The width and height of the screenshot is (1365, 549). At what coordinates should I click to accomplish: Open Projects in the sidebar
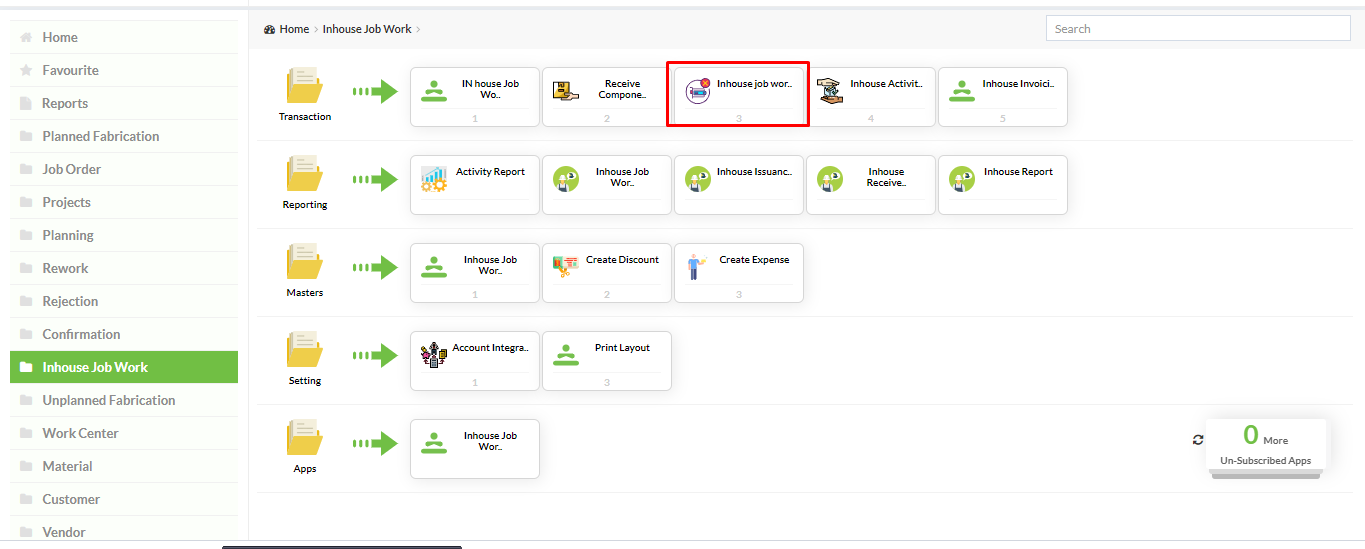[x=124, y=202]
